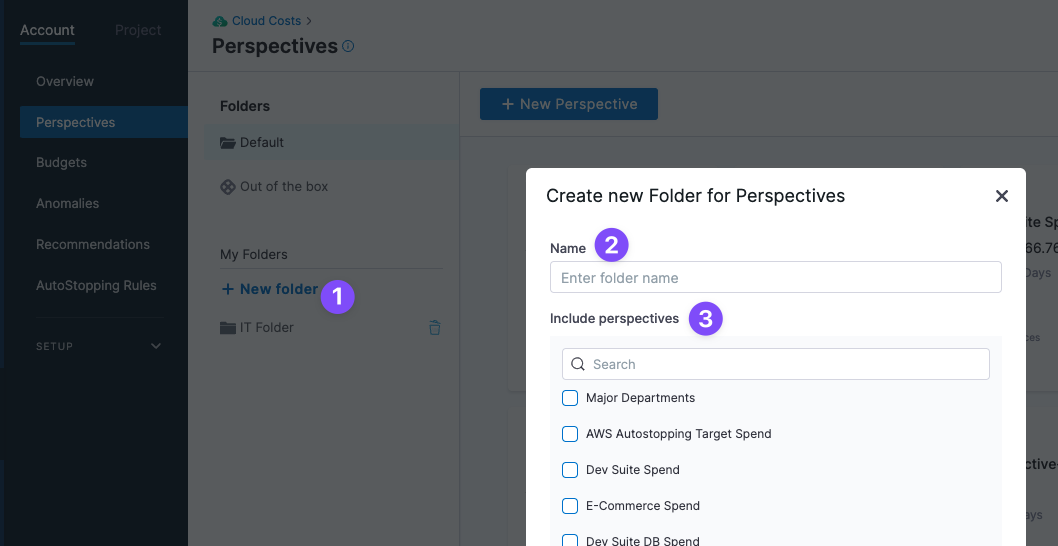Check the Major Departments checkbox

[x=570, y=398]
